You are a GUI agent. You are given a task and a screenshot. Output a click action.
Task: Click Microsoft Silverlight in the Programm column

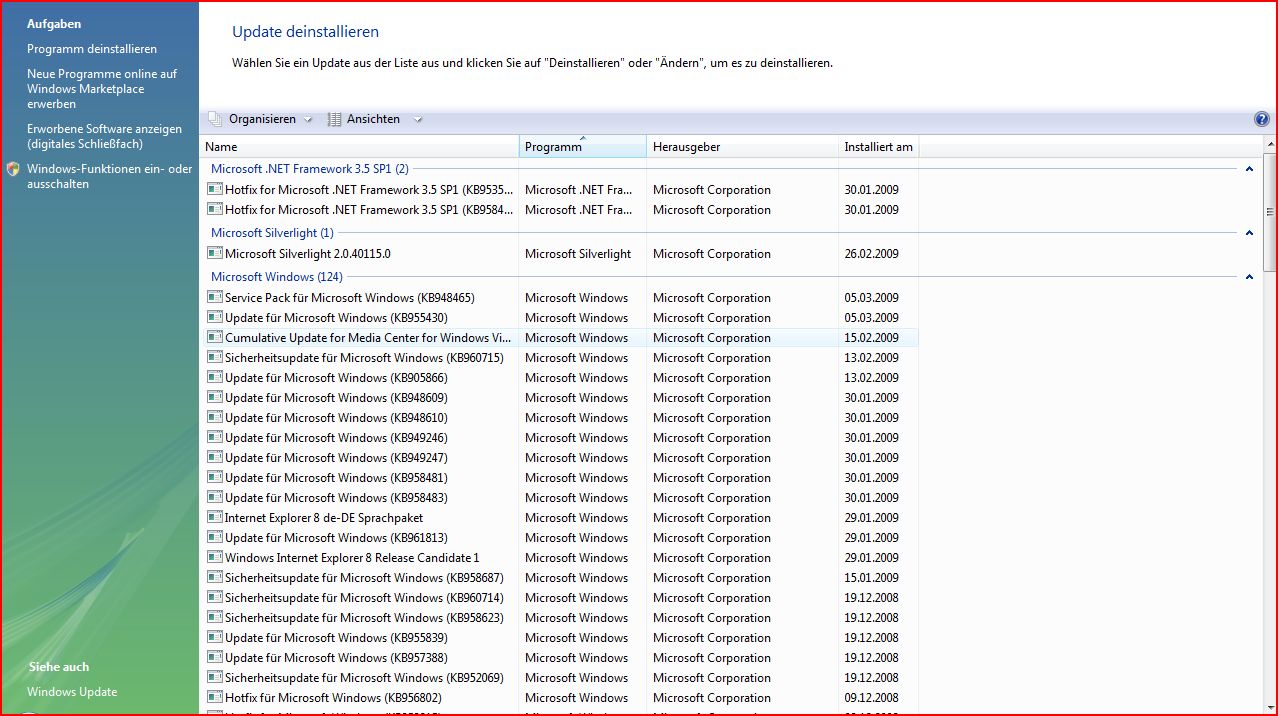tap(578, 254)
